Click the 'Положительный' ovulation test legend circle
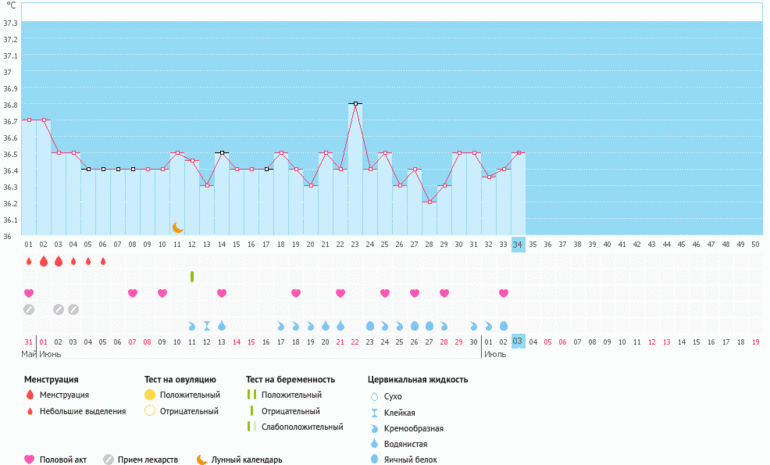 point(150,395)
